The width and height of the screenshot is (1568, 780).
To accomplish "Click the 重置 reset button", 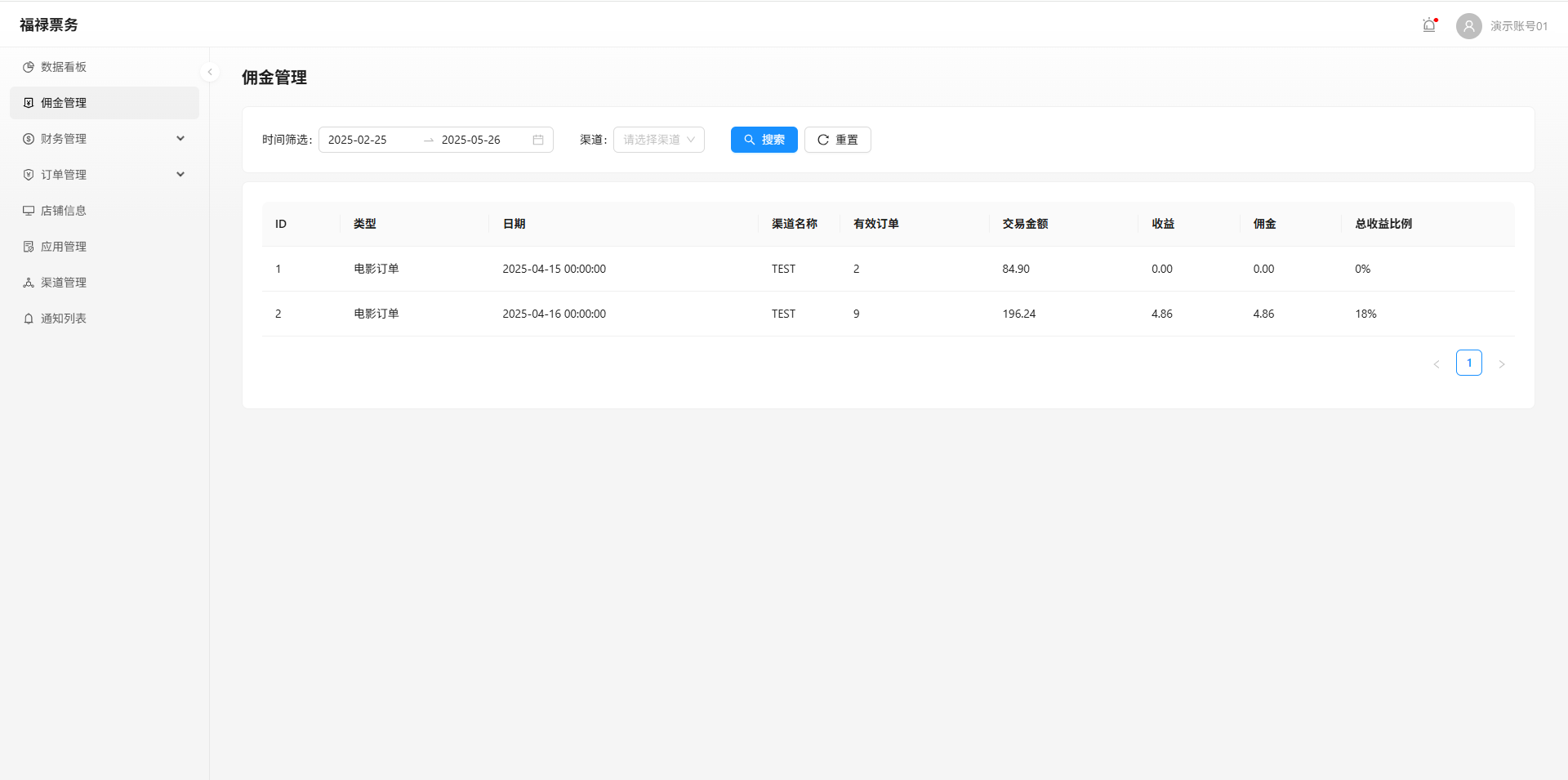I will 837,140.
